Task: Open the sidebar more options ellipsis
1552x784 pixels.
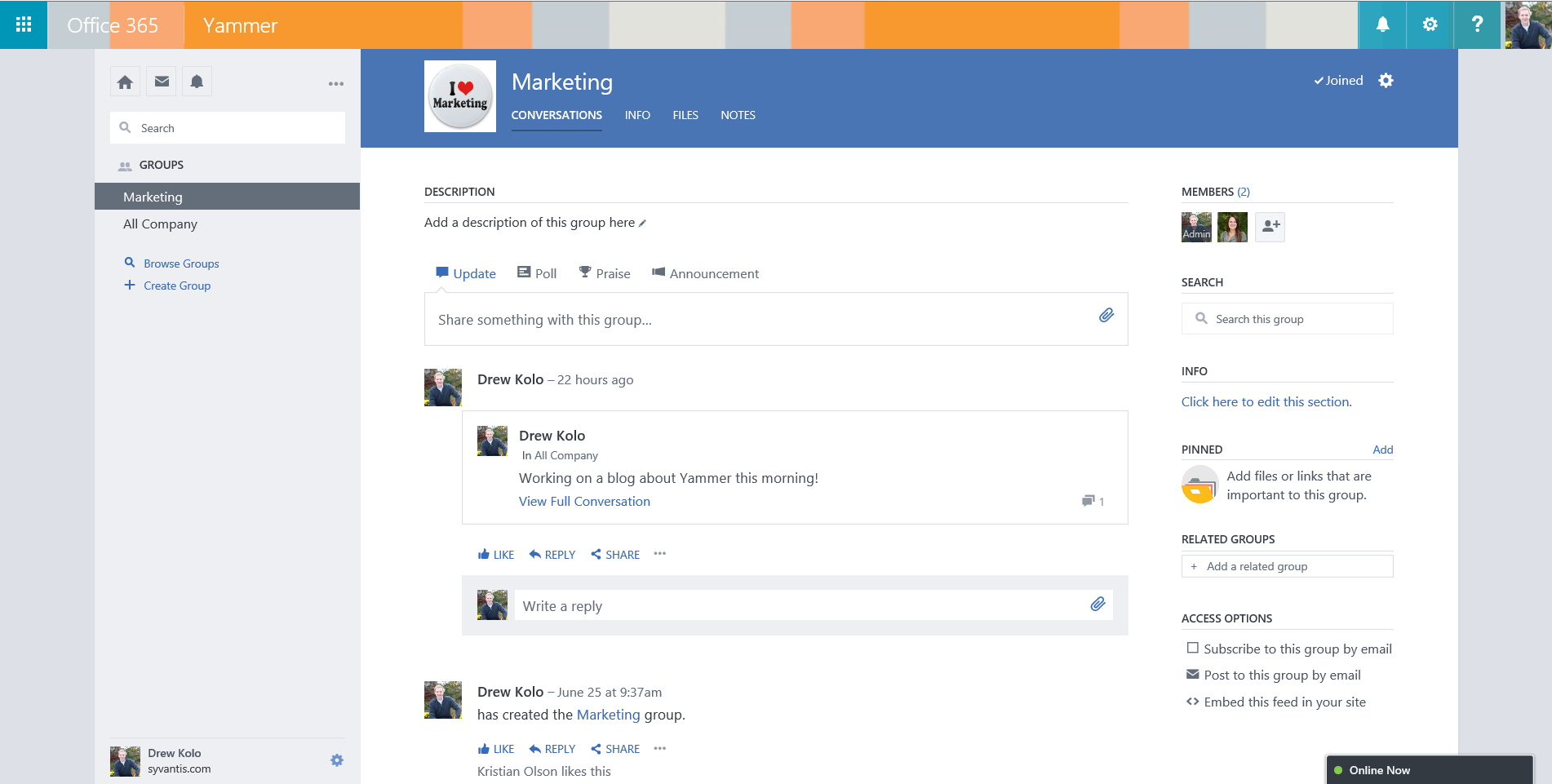Action: [x=336, y=83]
